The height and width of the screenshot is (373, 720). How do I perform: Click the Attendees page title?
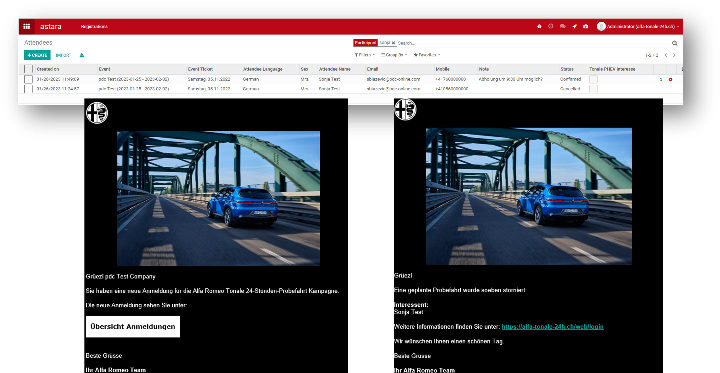pyautogui.click(x=38, y=43)
